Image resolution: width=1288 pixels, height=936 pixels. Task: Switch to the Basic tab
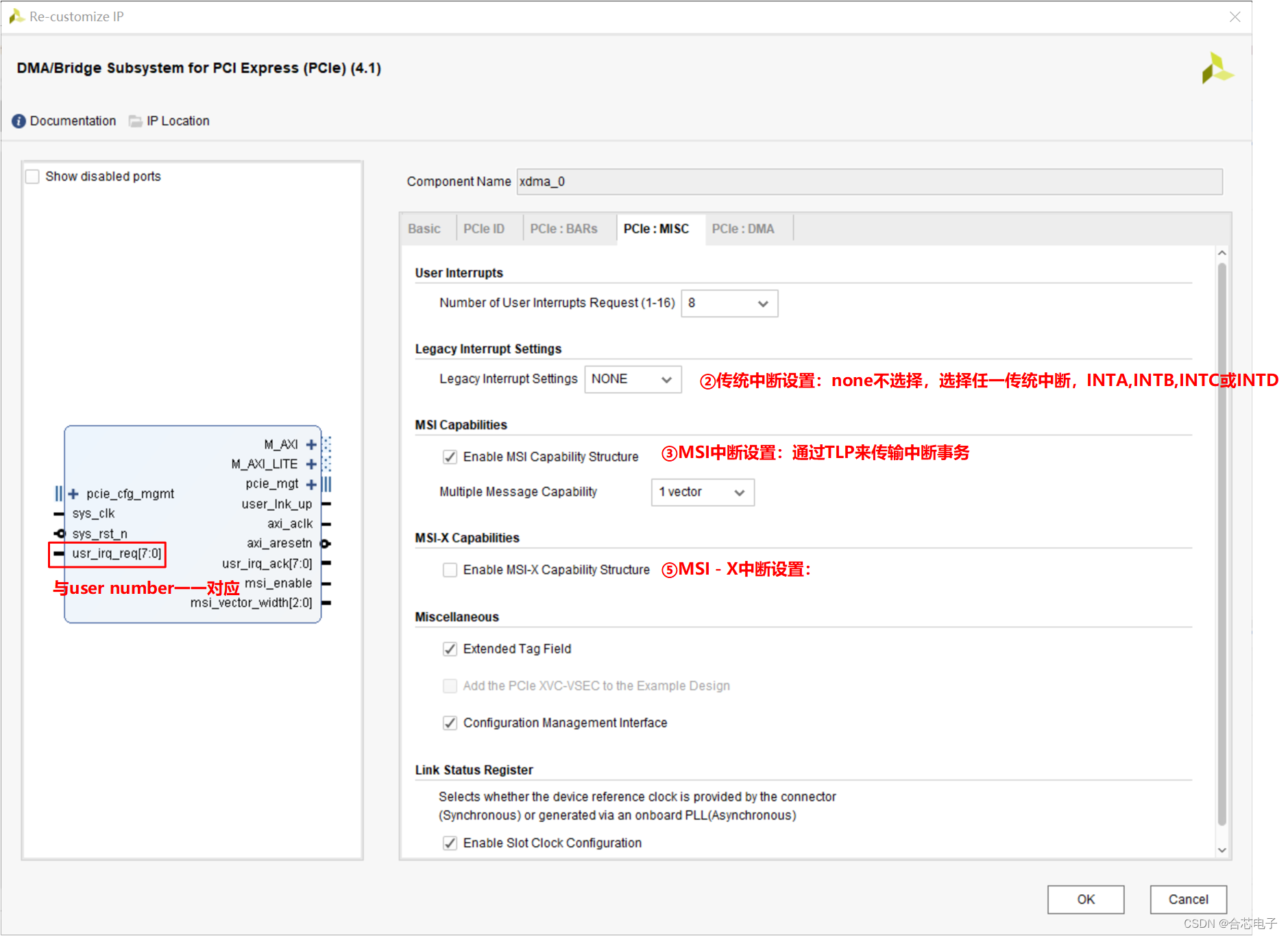[x=424, y=229]
